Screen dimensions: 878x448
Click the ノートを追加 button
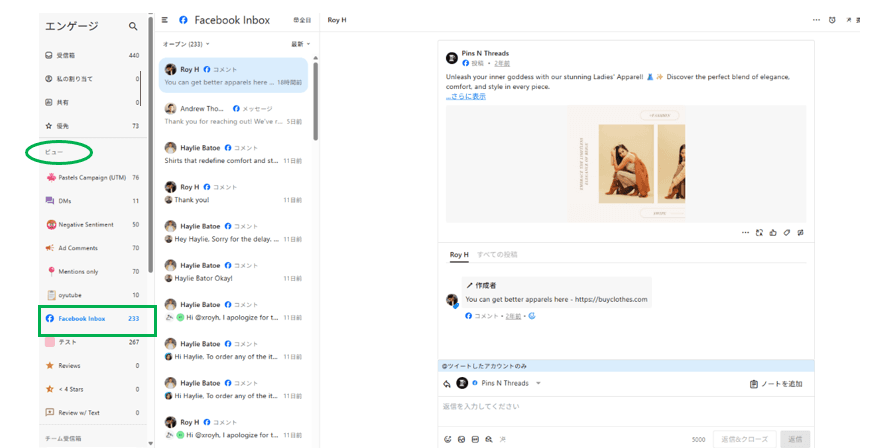pos(776,383)
